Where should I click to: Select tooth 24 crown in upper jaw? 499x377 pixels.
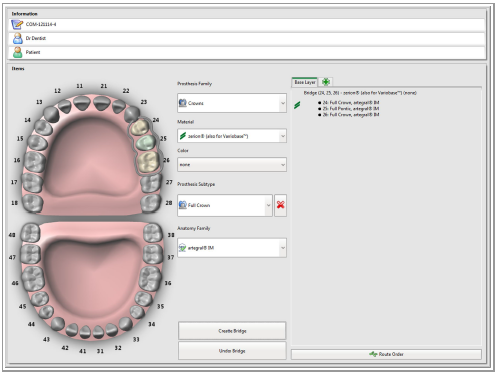(x=139, y=127)
